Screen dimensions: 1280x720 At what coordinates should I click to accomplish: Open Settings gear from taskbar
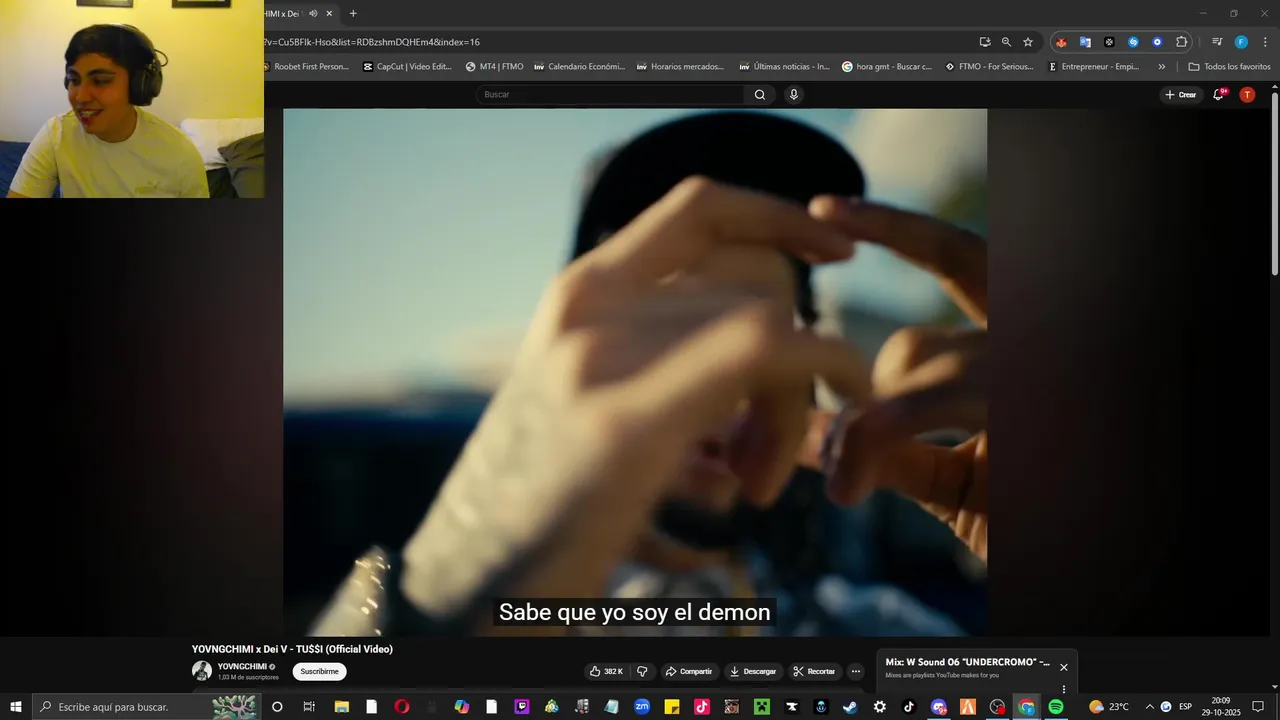point(880,707)
